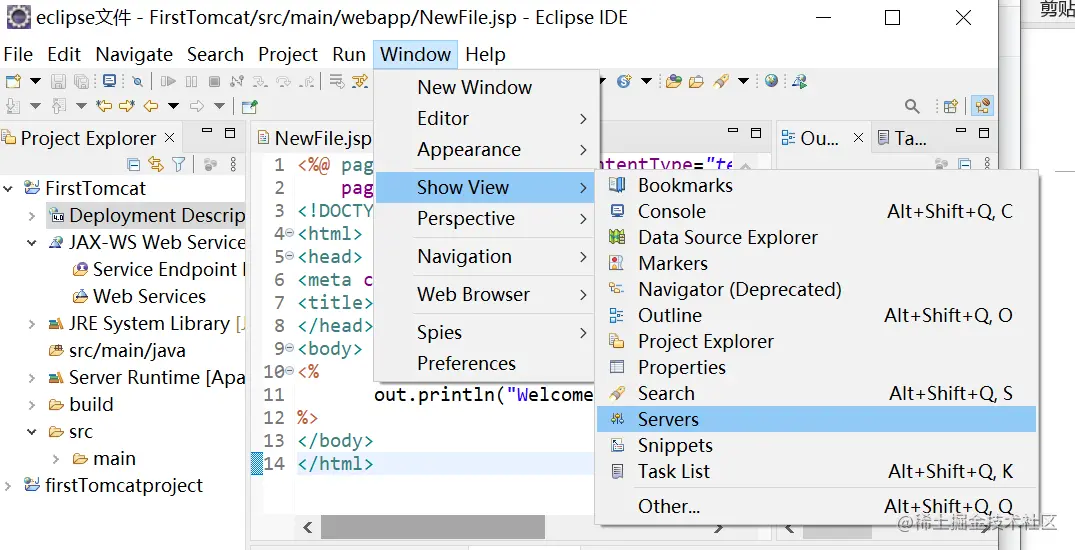Click the Step Into icon

click(260, 82)
